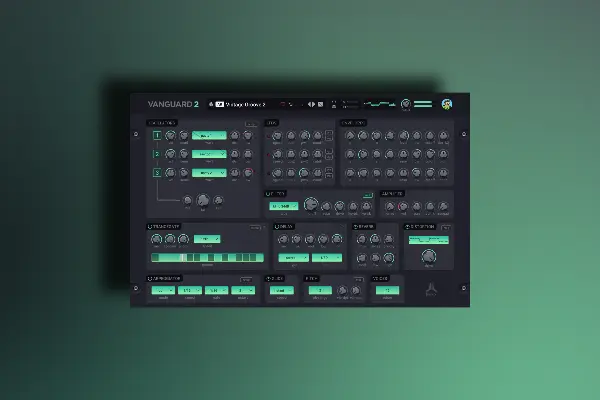Click the preset bank tag before preset name
600x400 pixels.
pyautogui.click(x=220, y=104)
